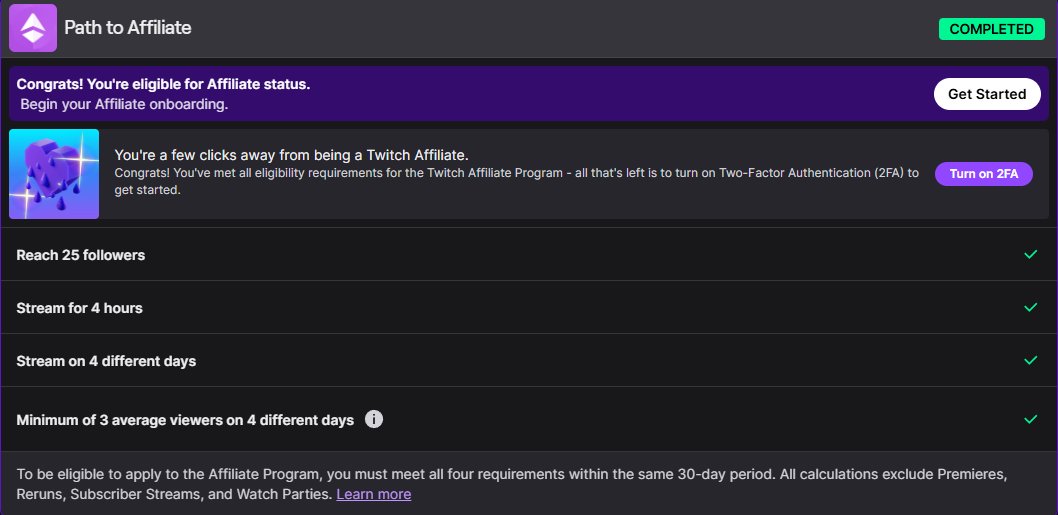Click the 2FA eligibility description paragraph

[x=517, y=182]
